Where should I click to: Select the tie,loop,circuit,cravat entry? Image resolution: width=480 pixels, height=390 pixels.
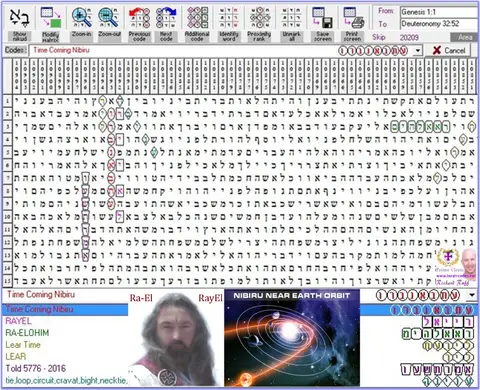point(66,380)
